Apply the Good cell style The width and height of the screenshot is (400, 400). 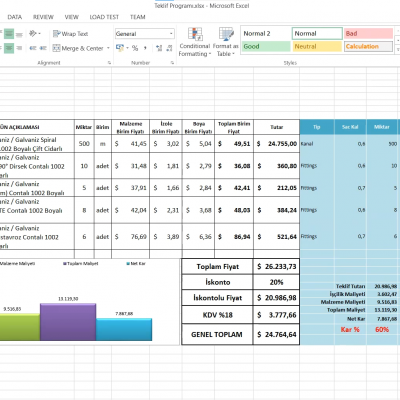[x=265, y=46]
